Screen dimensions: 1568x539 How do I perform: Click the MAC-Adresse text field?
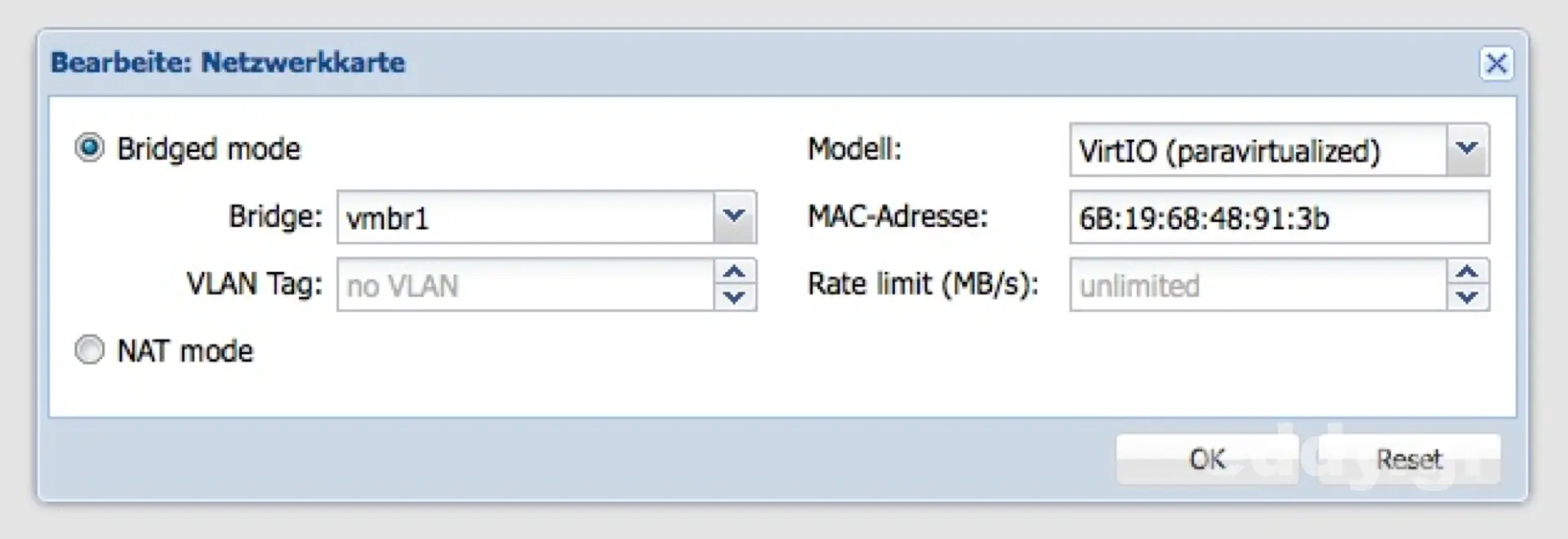tap(1279, 217)
